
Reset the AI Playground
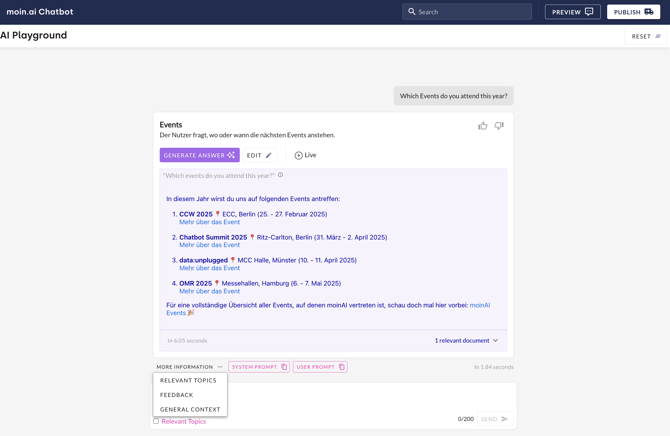pyautogui.click(x=646, y=36)
